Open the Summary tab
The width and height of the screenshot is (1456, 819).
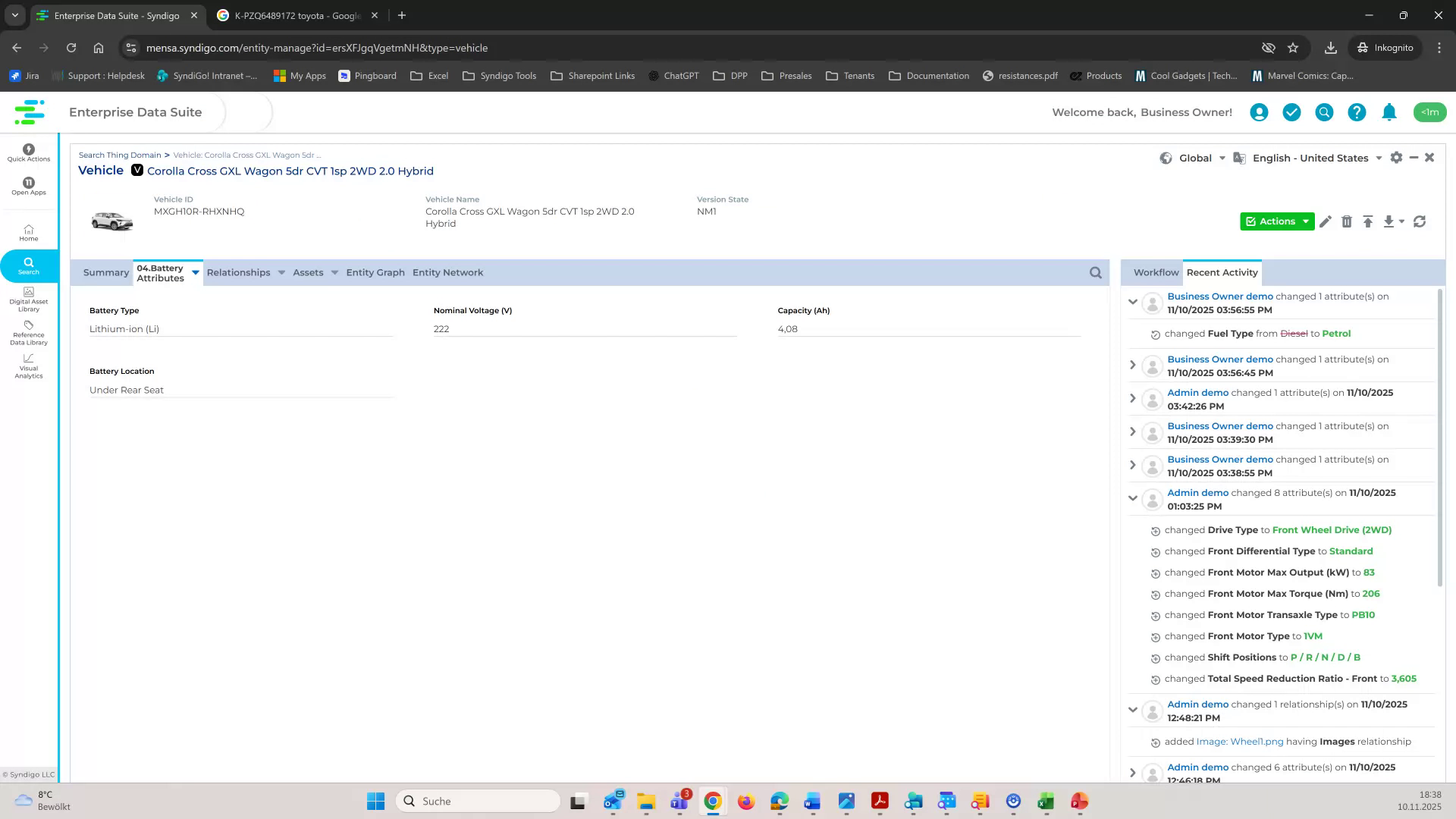point(105,272)
